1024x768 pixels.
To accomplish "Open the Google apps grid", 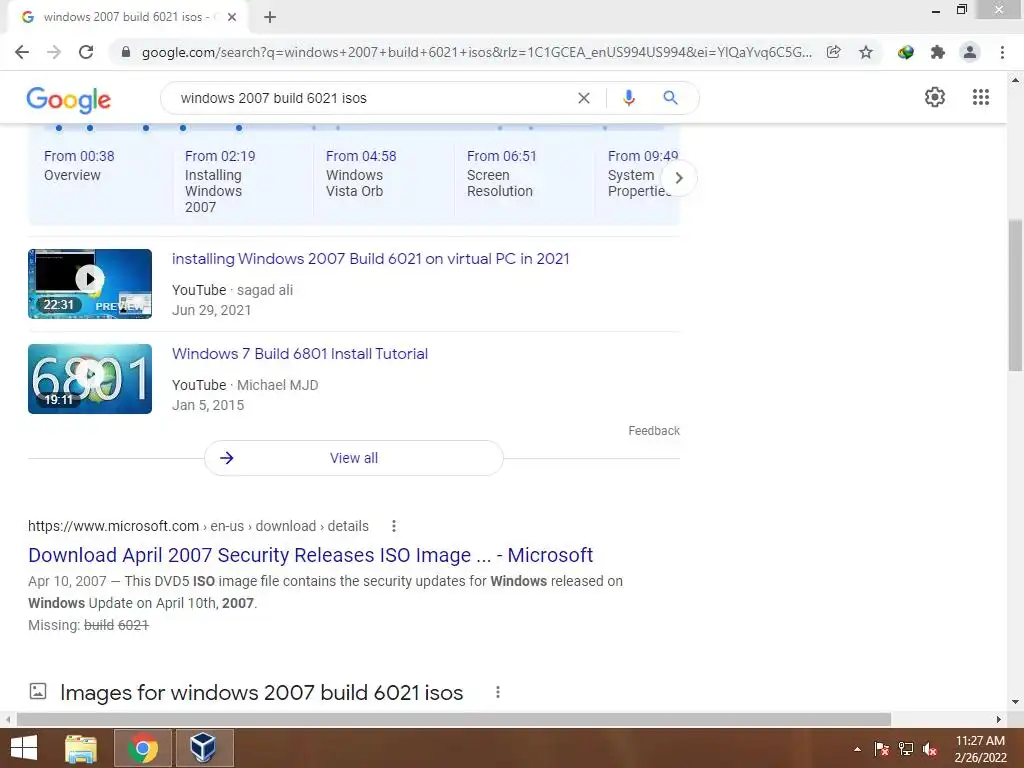I will coord(981,97).
